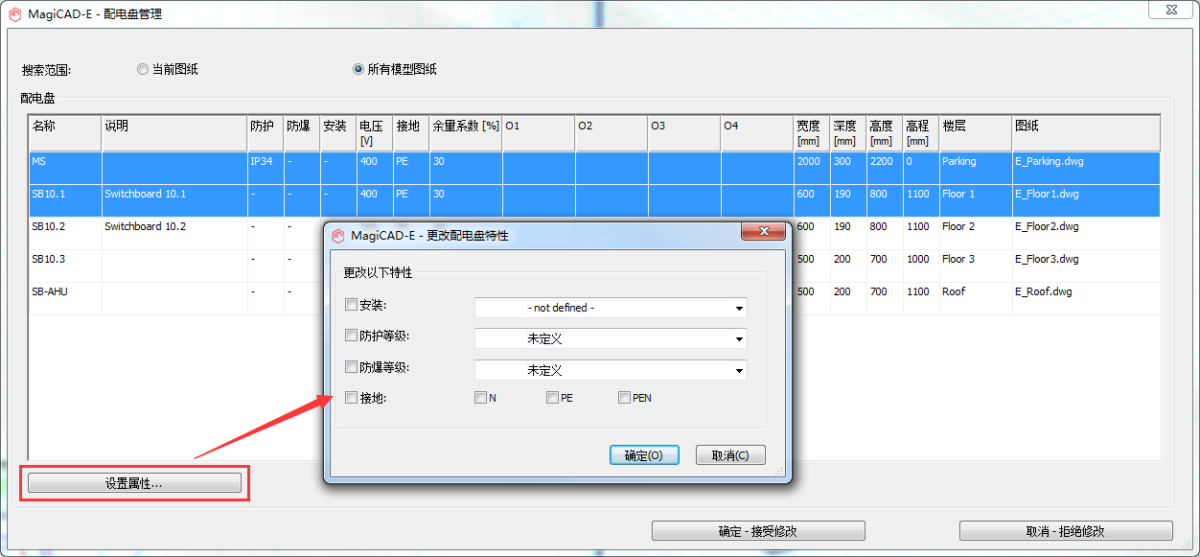Viewport: 1200px width, 557px height.
Task: Click the Switchboard 10.2 description cell
Action: pyautogui.click(x=174, y=233)
